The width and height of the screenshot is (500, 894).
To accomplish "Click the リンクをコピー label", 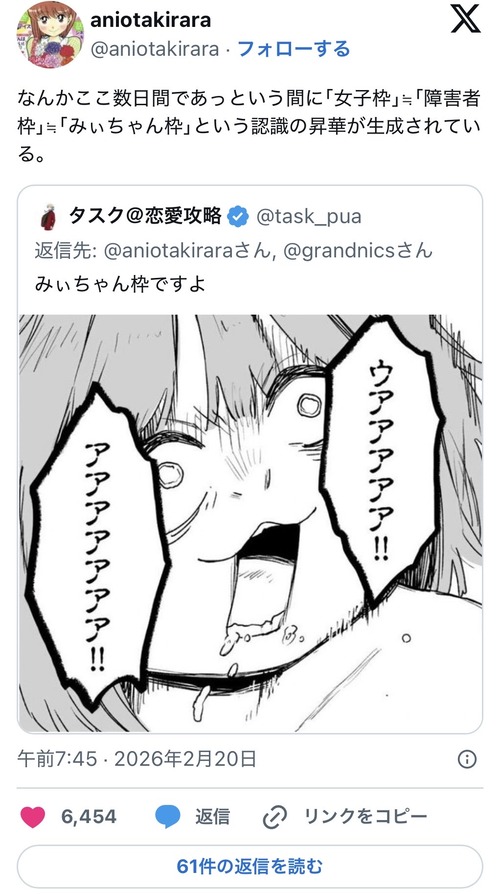I will 365,816.
